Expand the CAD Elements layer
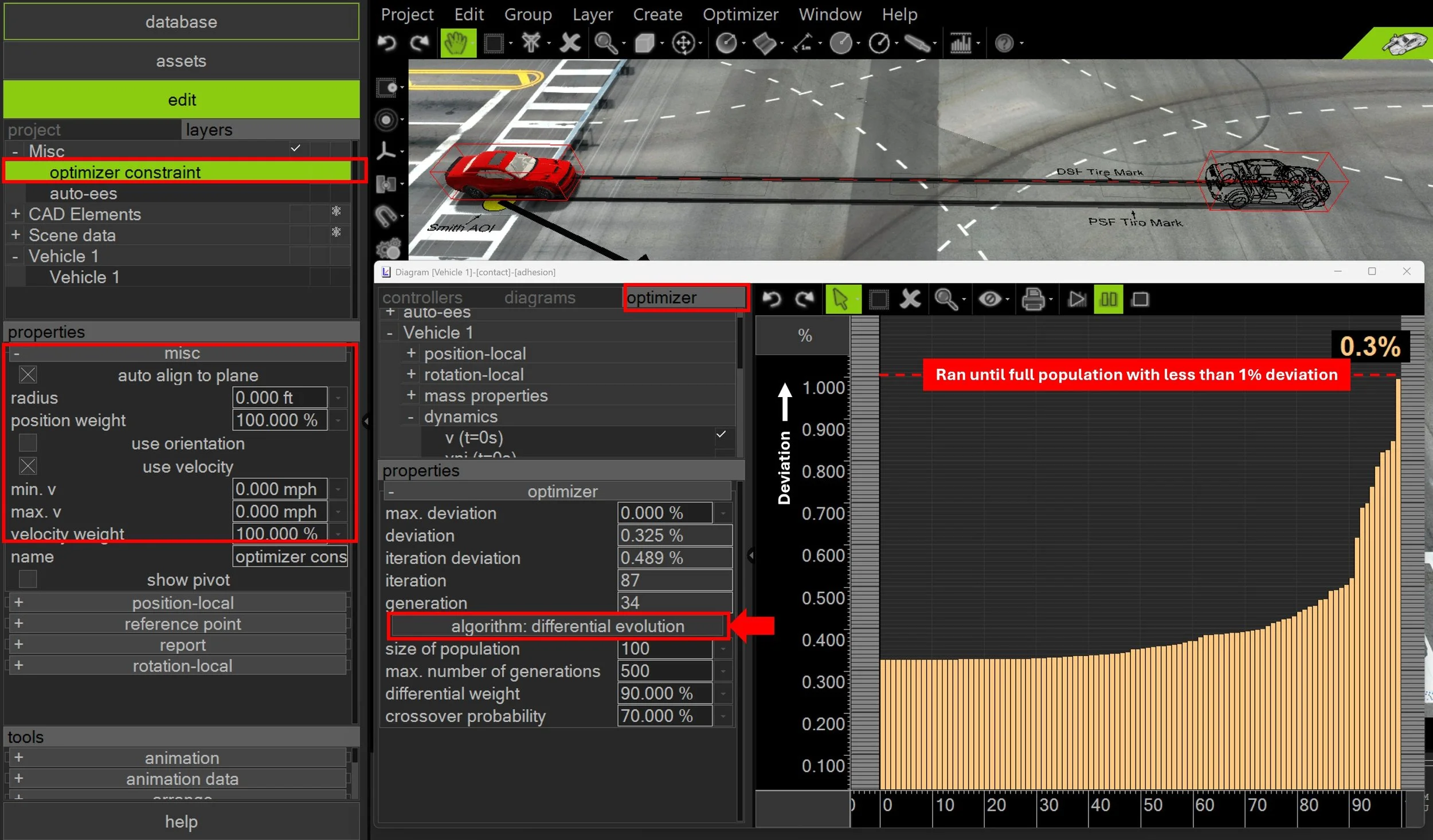 [x=15, y=214]
